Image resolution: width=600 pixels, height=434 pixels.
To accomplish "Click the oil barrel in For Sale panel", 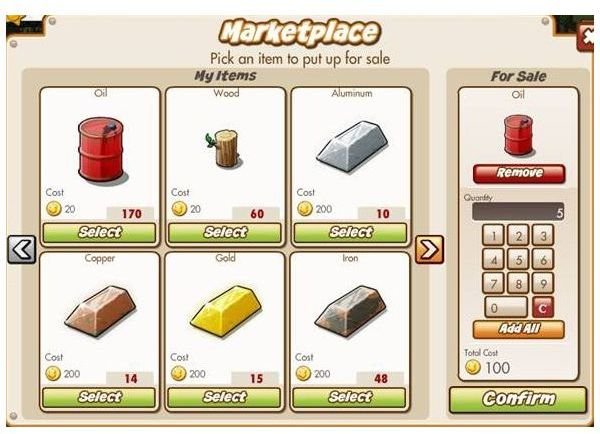I will 519,135.
